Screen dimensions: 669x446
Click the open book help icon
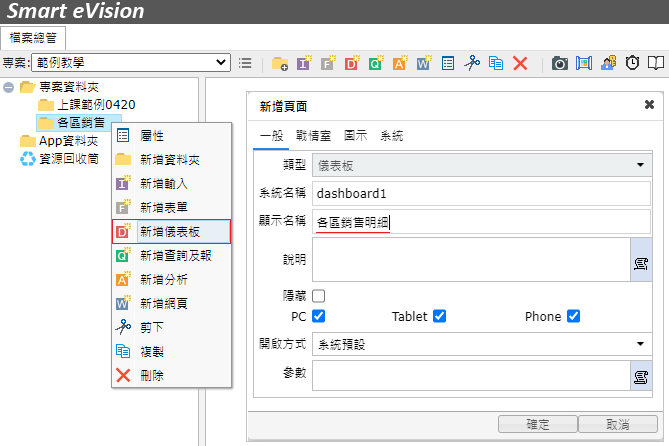pos(656,63)
